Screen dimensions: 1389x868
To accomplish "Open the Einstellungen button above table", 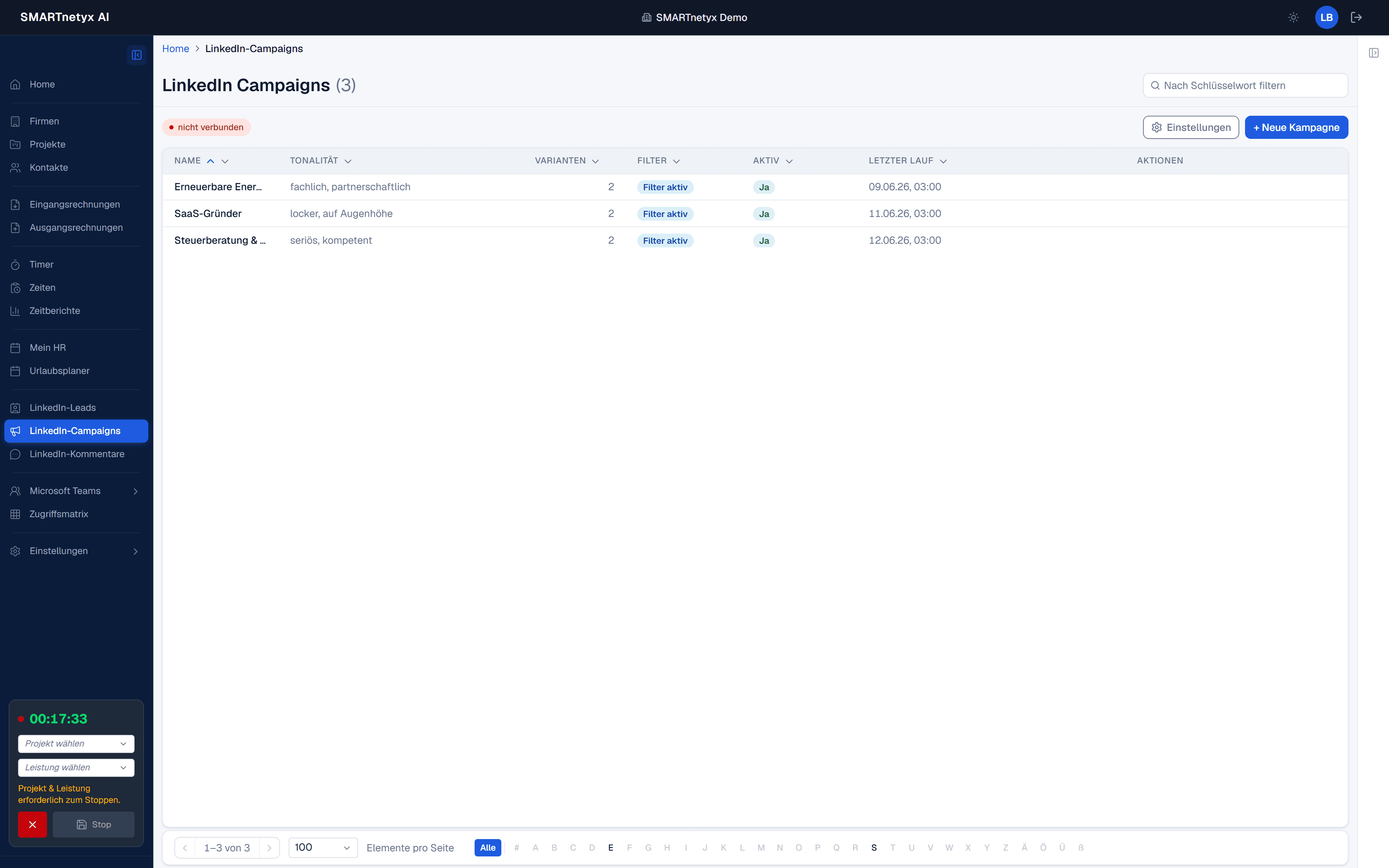I will (1190, 127).
